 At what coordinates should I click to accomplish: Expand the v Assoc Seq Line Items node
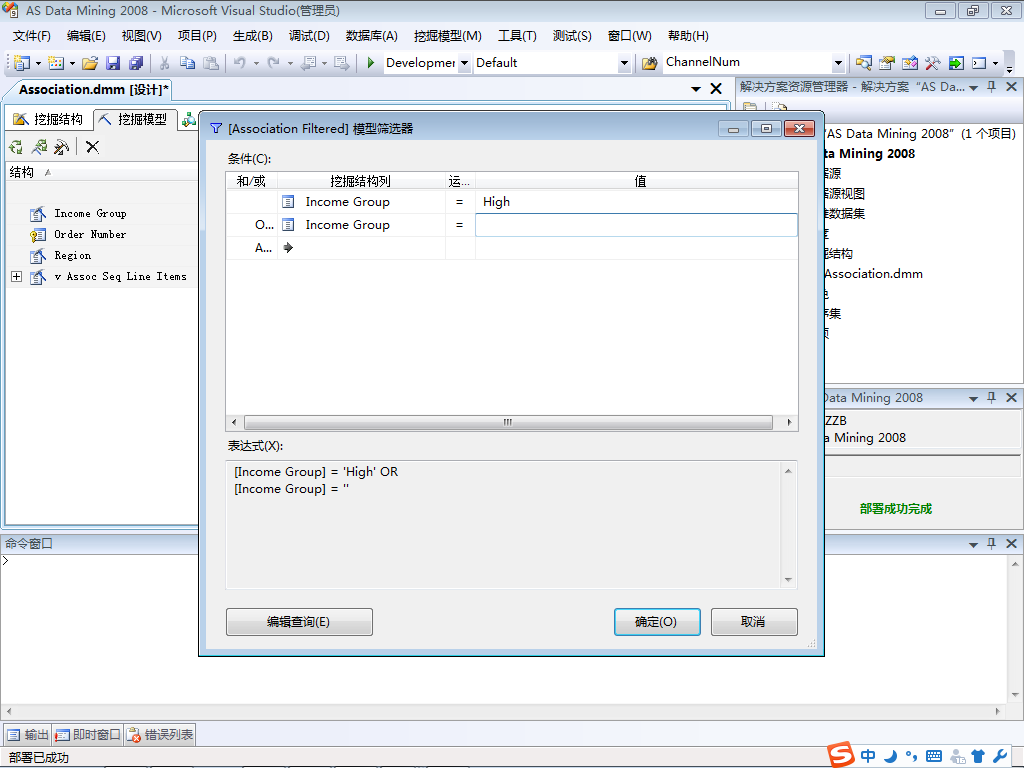(x=16, y=277)
